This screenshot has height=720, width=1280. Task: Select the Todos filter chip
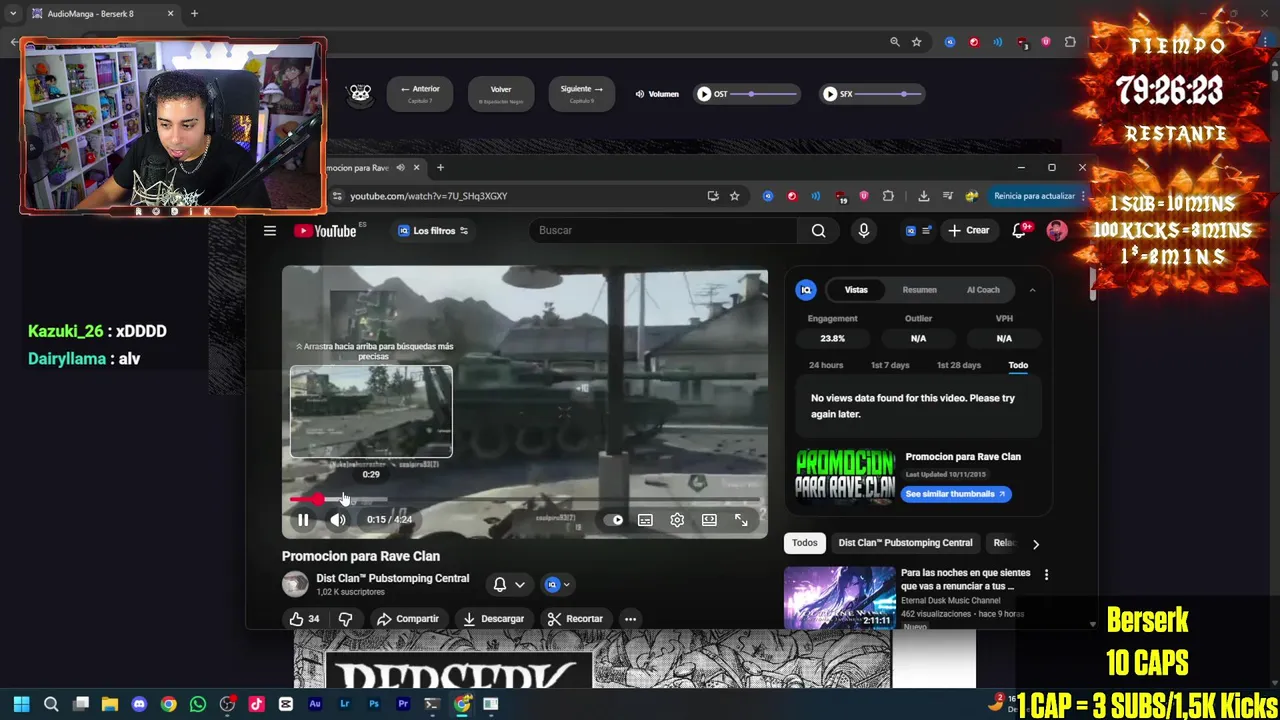805,543
